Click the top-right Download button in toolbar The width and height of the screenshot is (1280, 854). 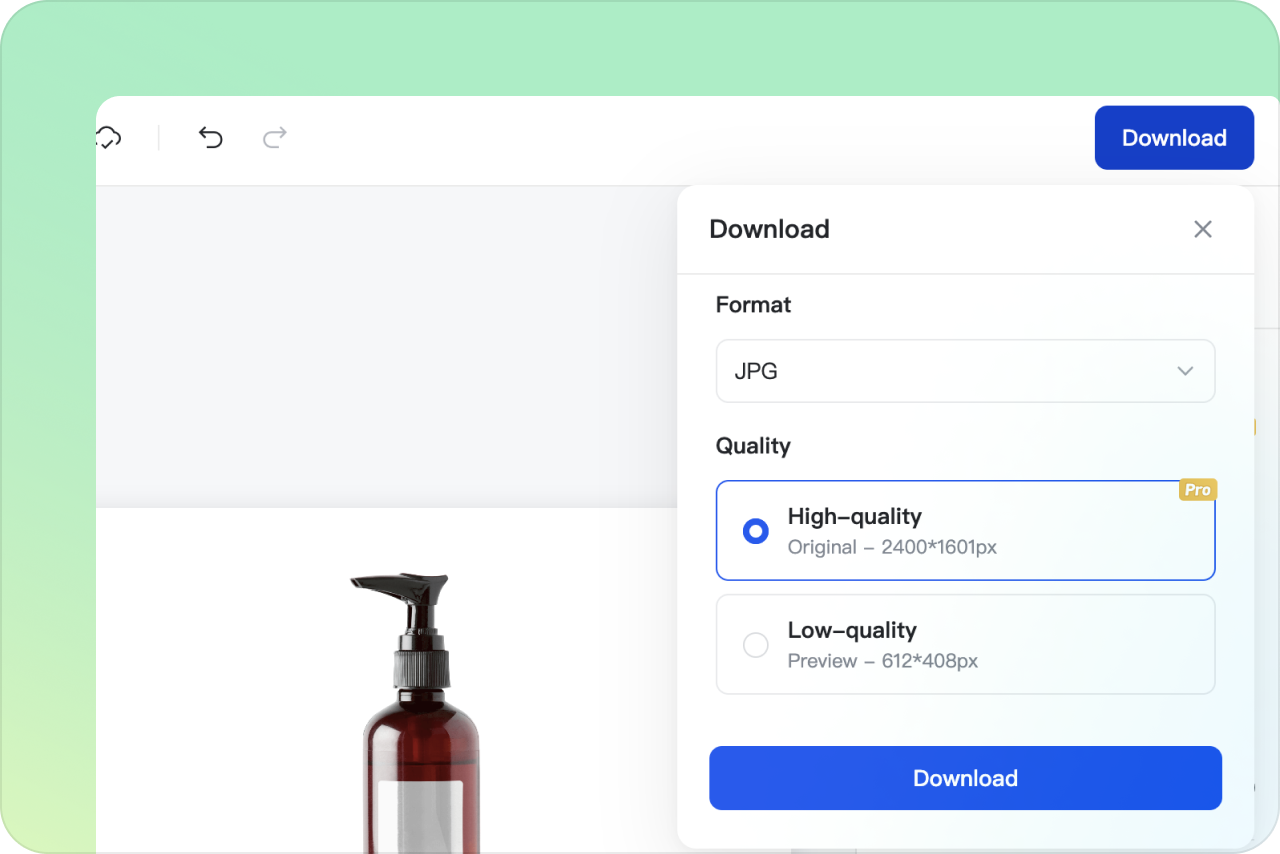(x=1174, y=138)
